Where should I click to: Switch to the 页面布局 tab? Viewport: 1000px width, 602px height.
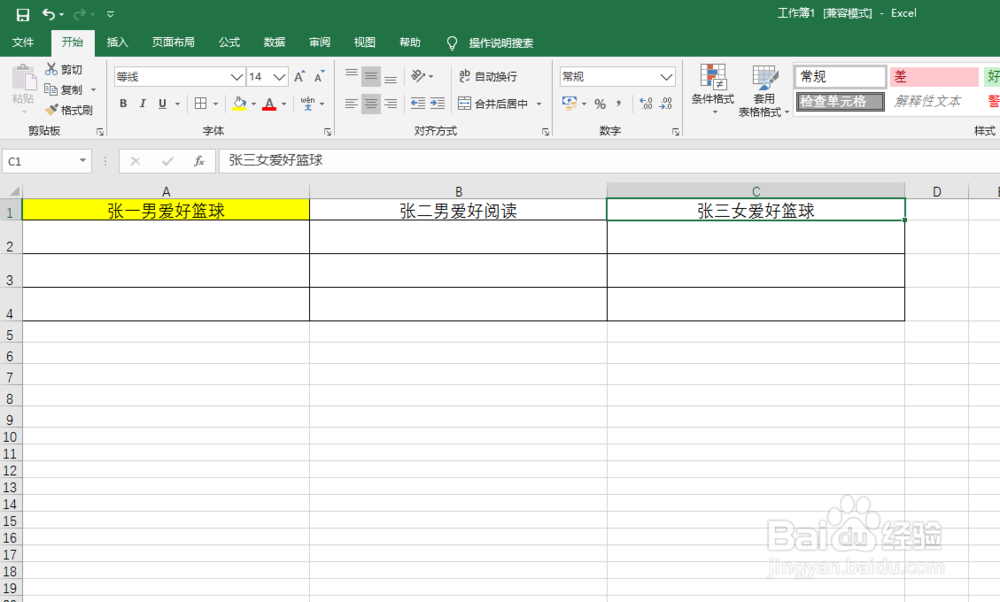[173, 42]
